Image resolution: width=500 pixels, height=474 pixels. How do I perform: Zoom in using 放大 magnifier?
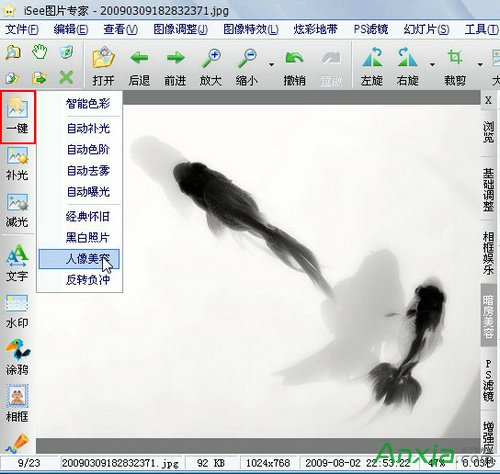click(211, 58)
